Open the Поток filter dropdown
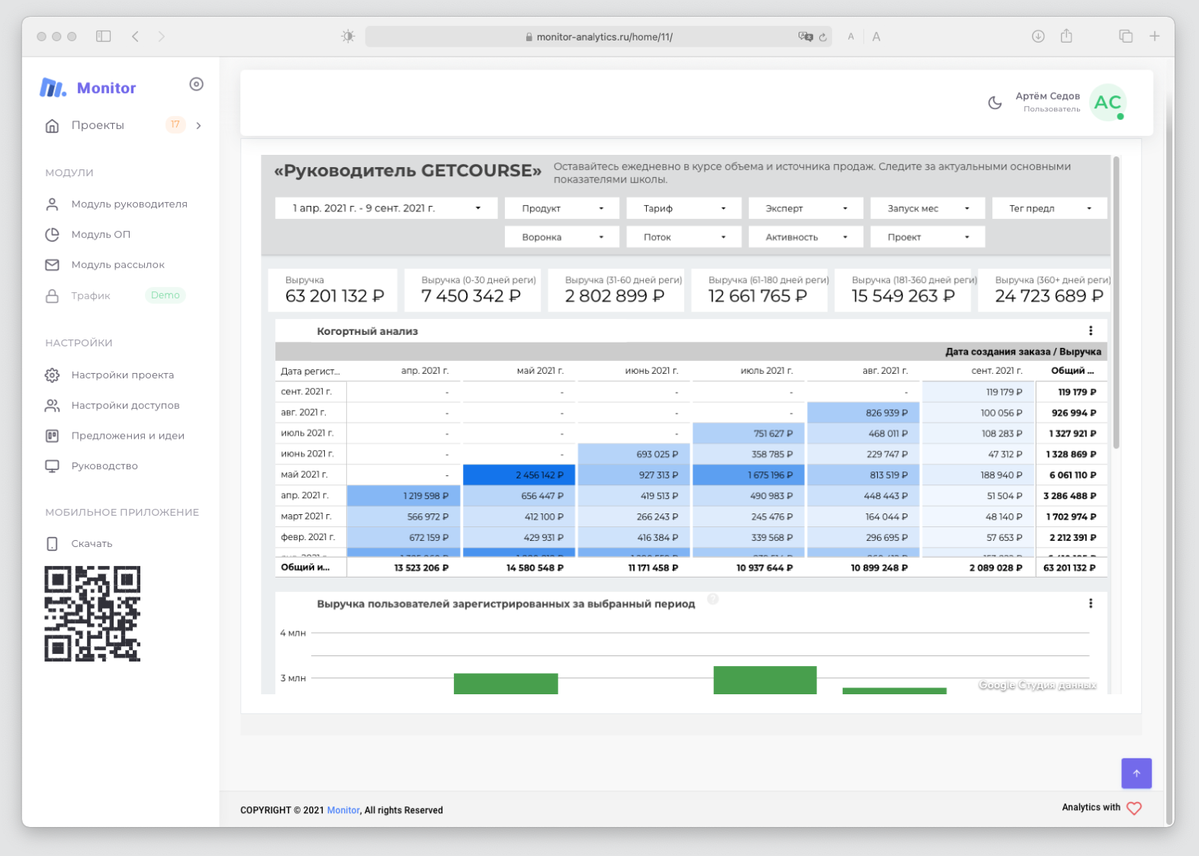 (x=684, y=237)
